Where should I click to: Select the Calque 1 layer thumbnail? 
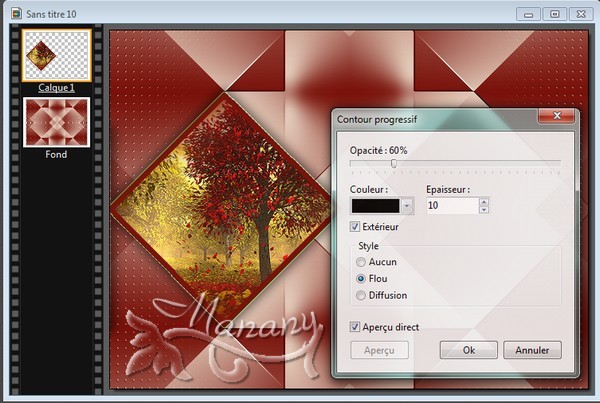[x=57, y=55]
